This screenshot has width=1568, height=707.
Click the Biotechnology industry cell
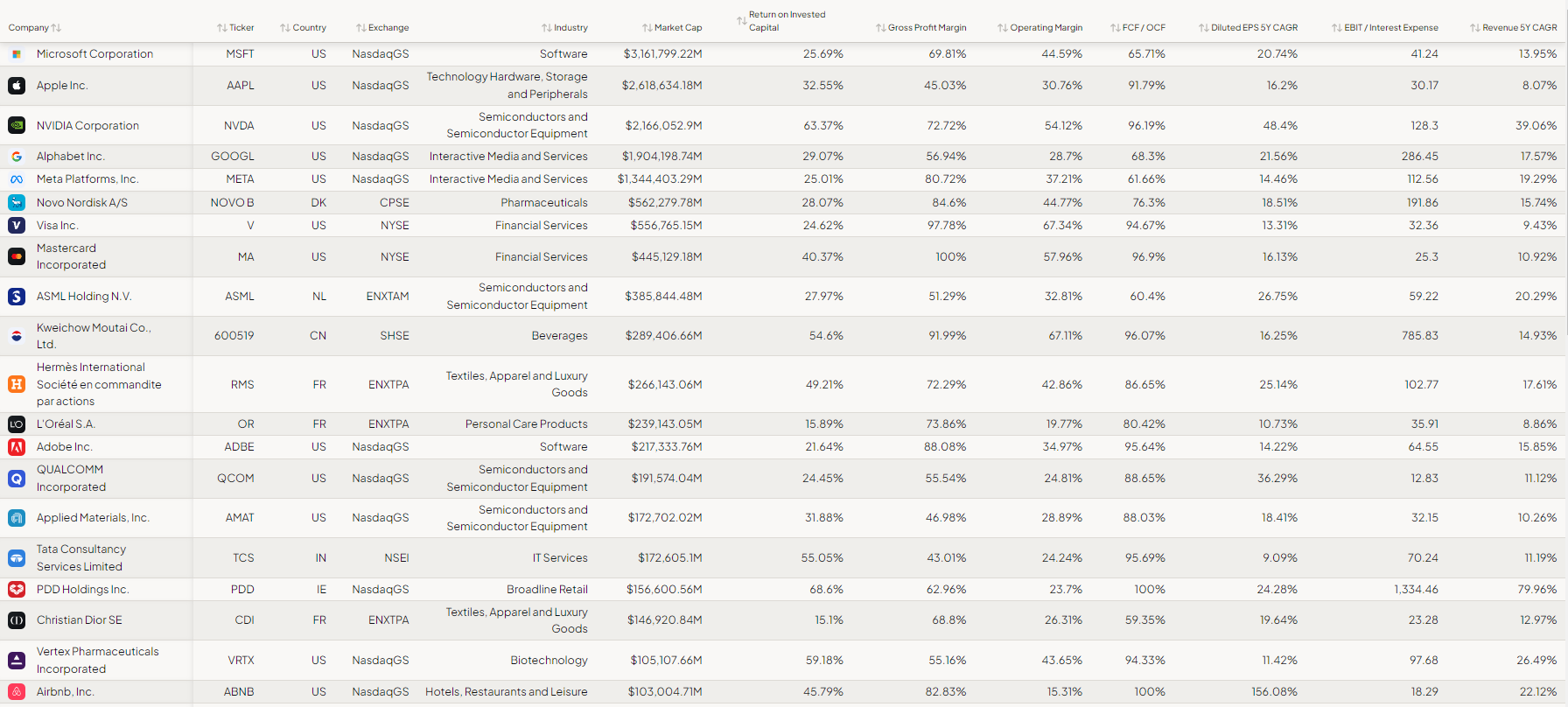pyautogui.click(x=549, y=661)
